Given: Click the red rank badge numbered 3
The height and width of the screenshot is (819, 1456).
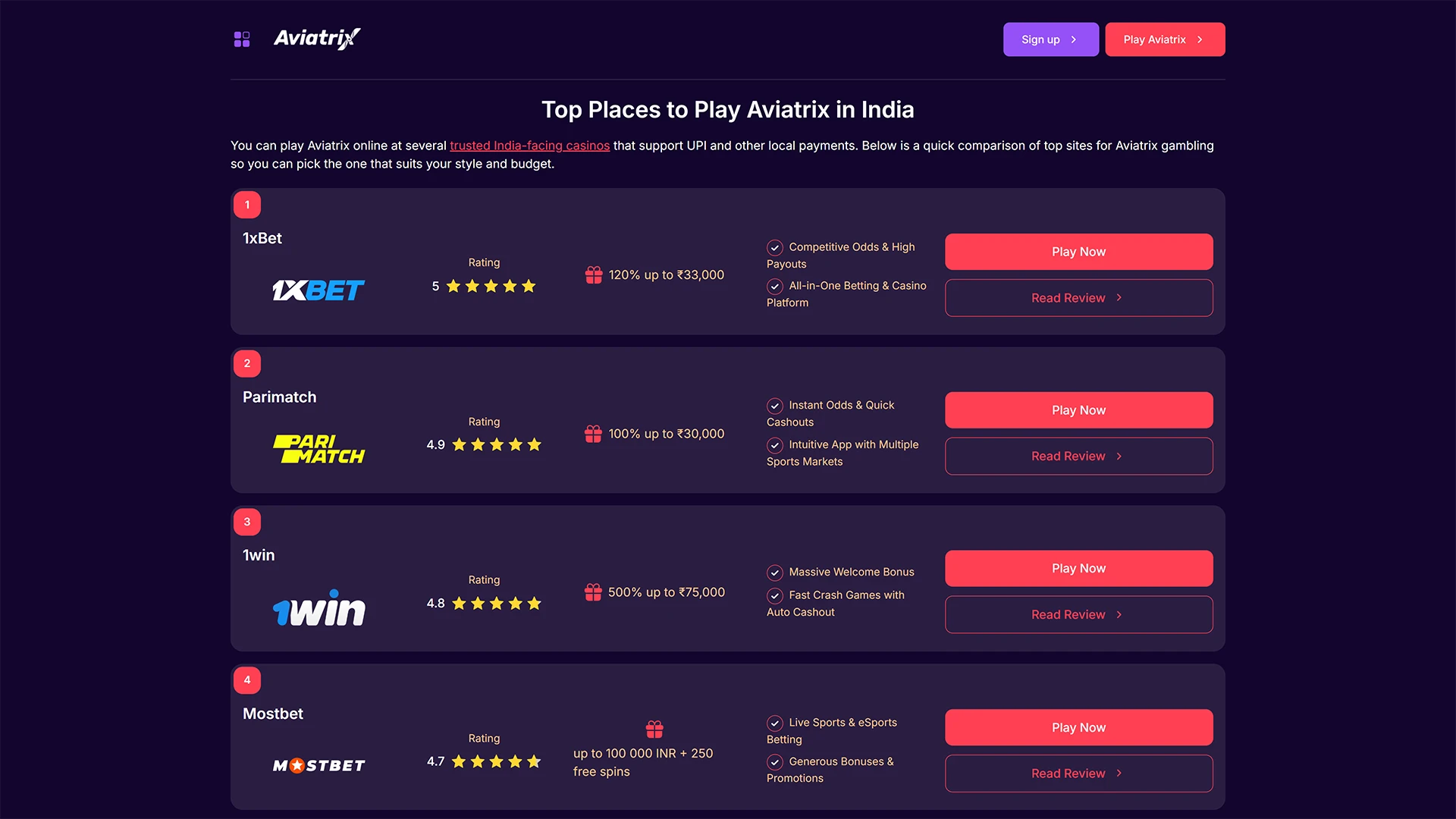Looking at the screenshot, I should [x=246, y=522].
